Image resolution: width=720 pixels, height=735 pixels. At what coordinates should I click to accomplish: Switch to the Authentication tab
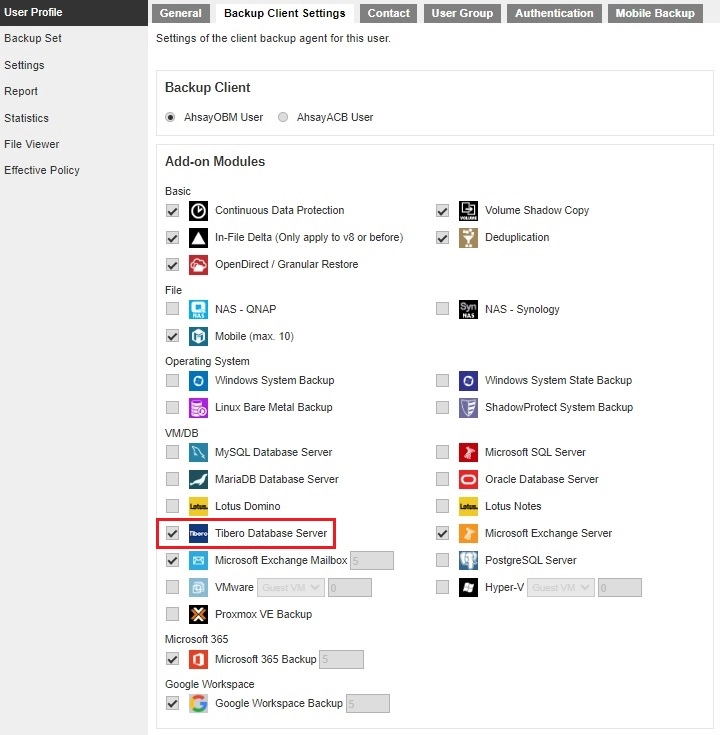coord(554,13)
